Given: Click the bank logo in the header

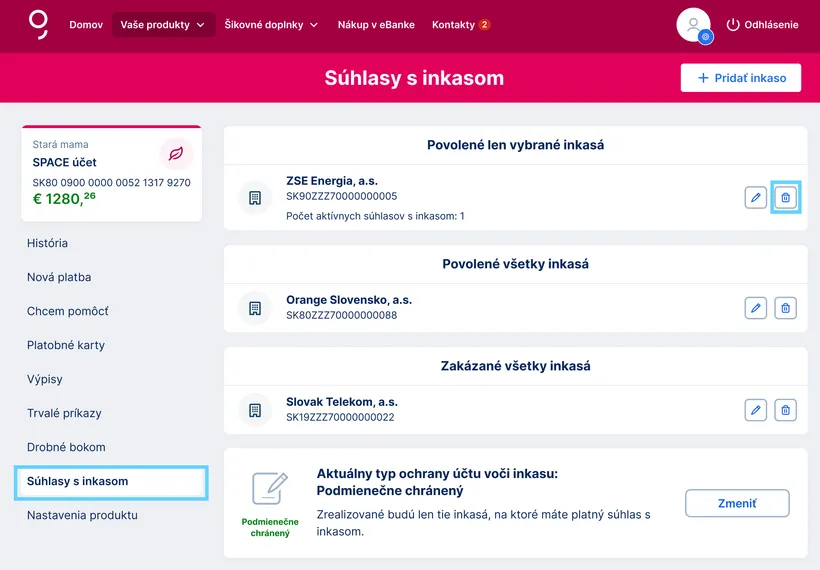Looking at the screenshot, I should tap(38, 24).
